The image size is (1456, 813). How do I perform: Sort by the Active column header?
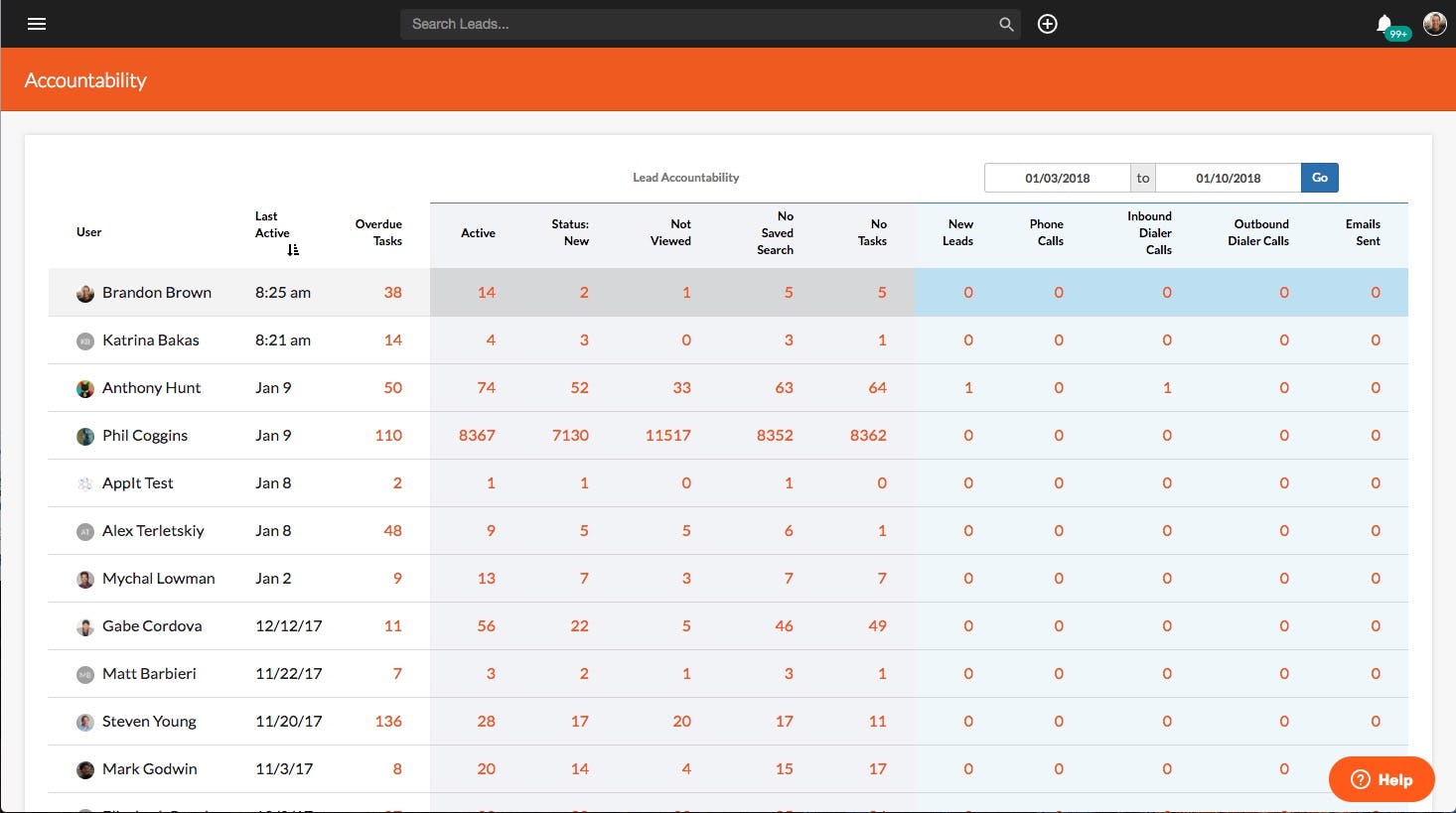click(x=478, y=233)
